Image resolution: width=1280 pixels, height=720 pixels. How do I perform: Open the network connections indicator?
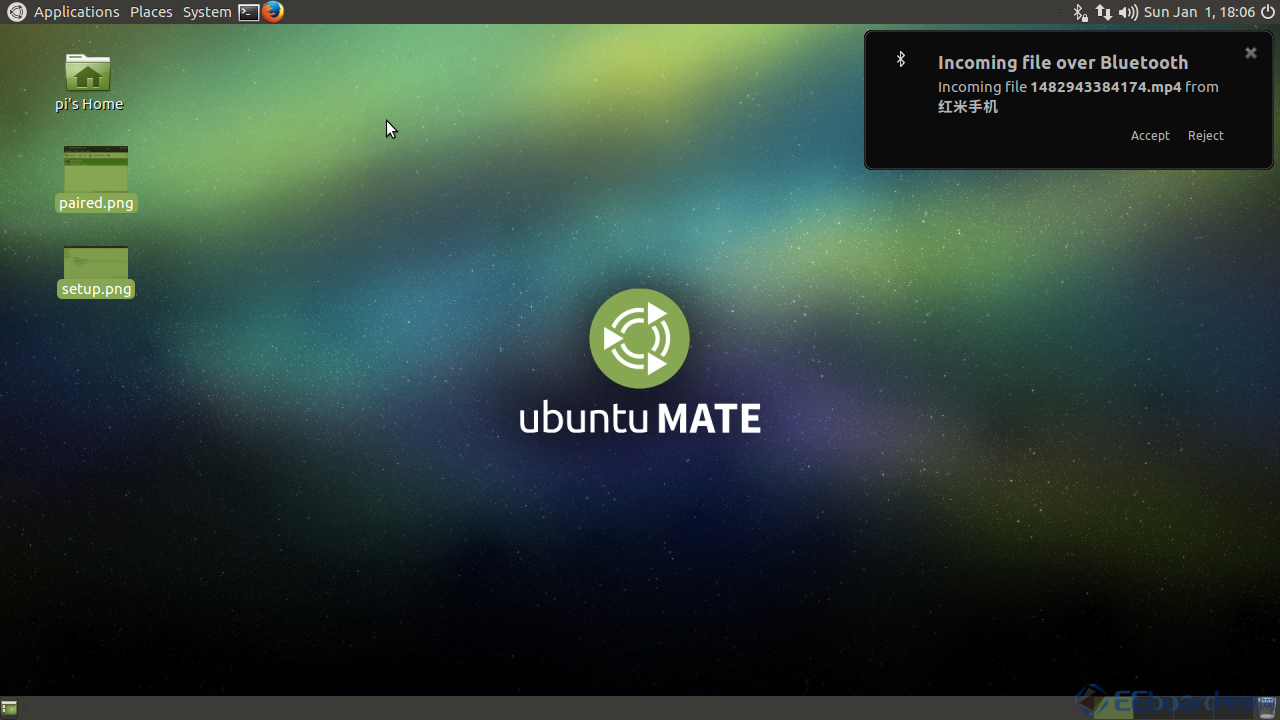point(1103,12)
